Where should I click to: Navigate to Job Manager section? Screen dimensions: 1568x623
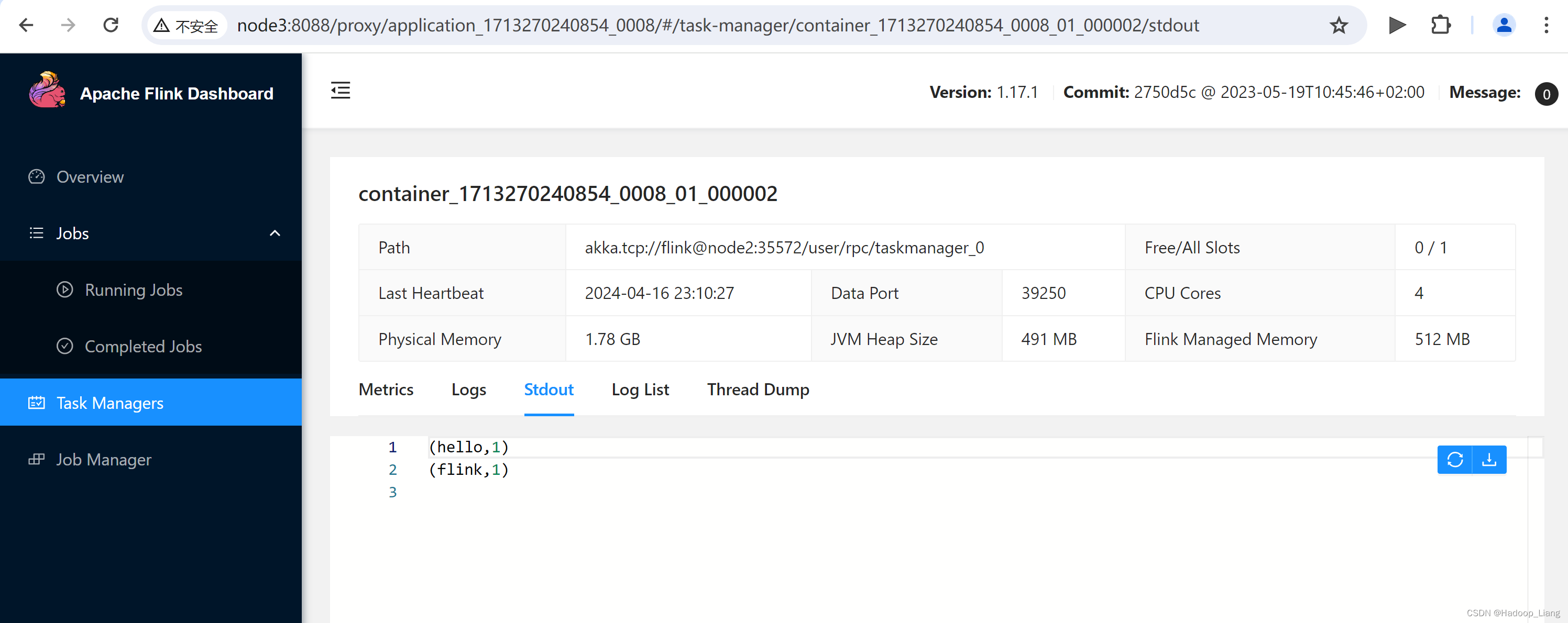point(104,460)
